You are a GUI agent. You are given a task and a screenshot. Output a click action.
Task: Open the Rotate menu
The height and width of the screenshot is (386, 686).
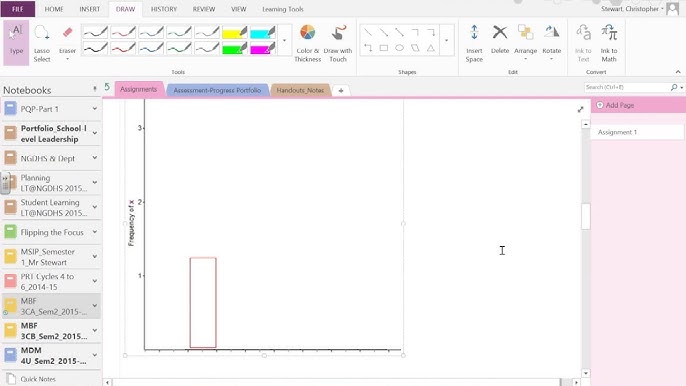point(551,42)
